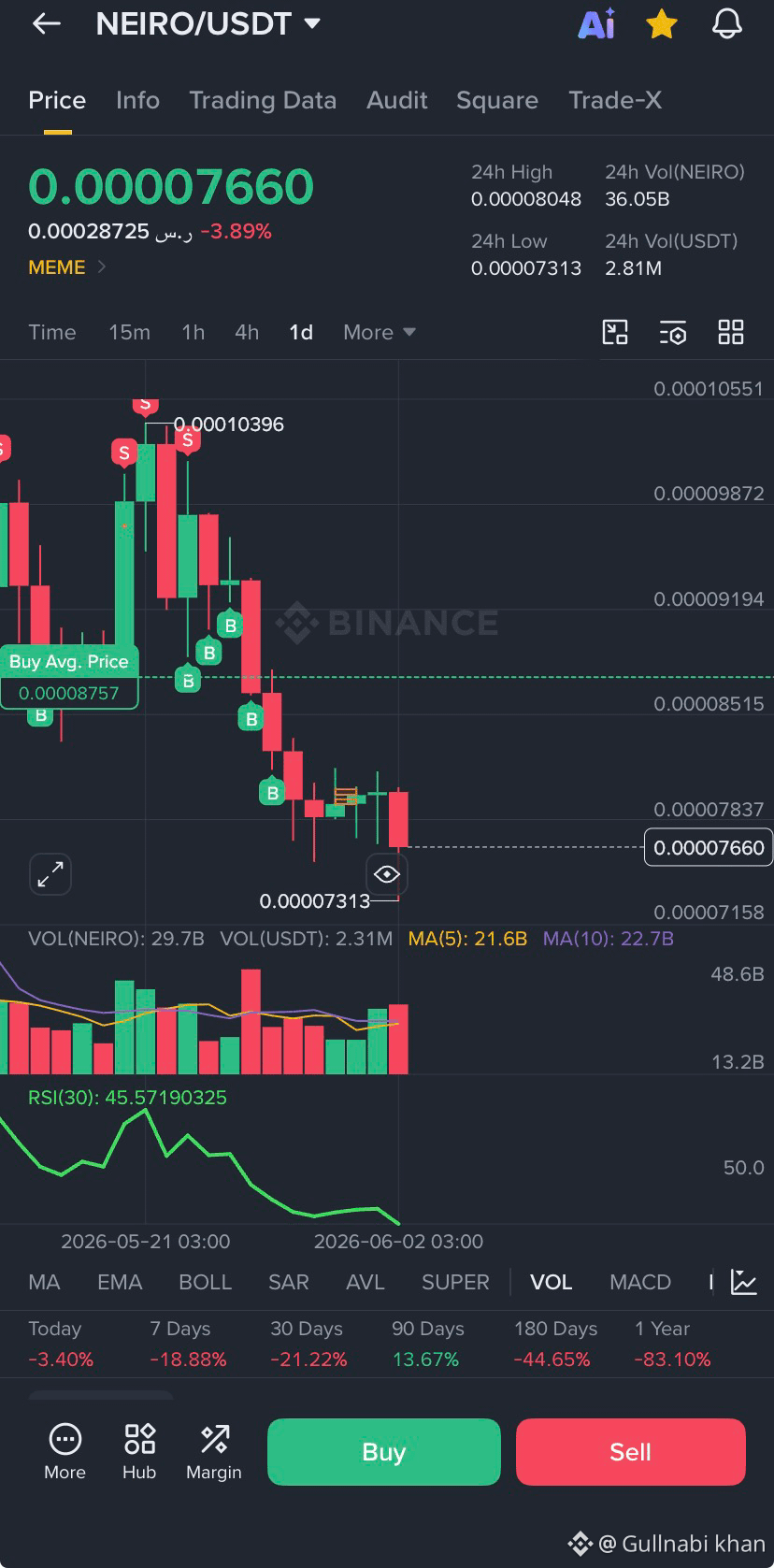The height and width of the screenshot is (1568, 774).
Task: Tap the 1 Year -83.10% performance
Action: coord(673,1344)
